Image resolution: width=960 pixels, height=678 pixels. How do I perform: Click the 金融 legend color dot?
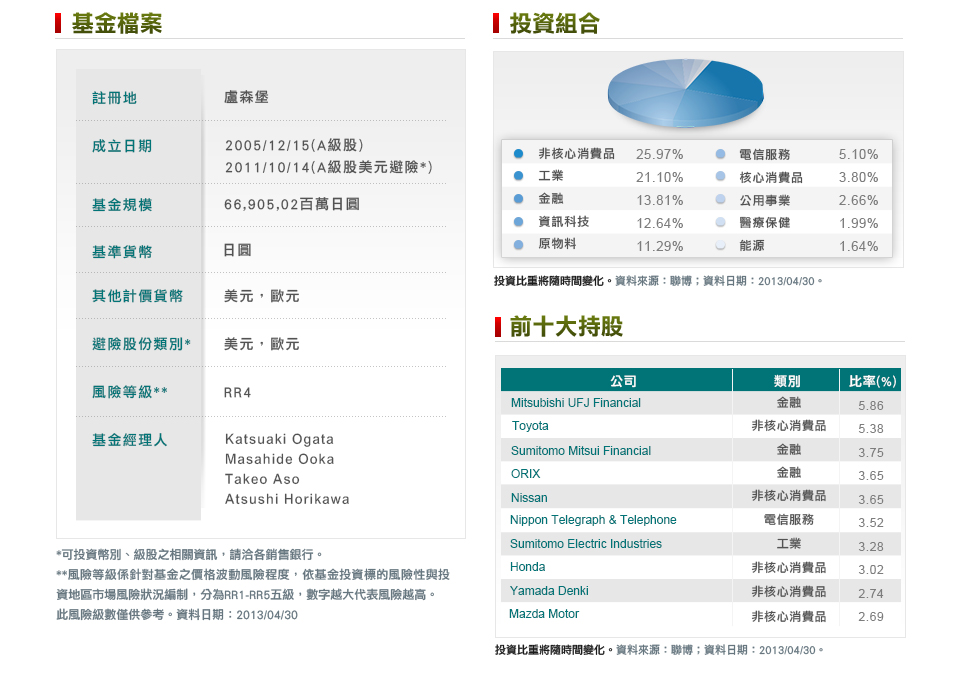(518, 199)
